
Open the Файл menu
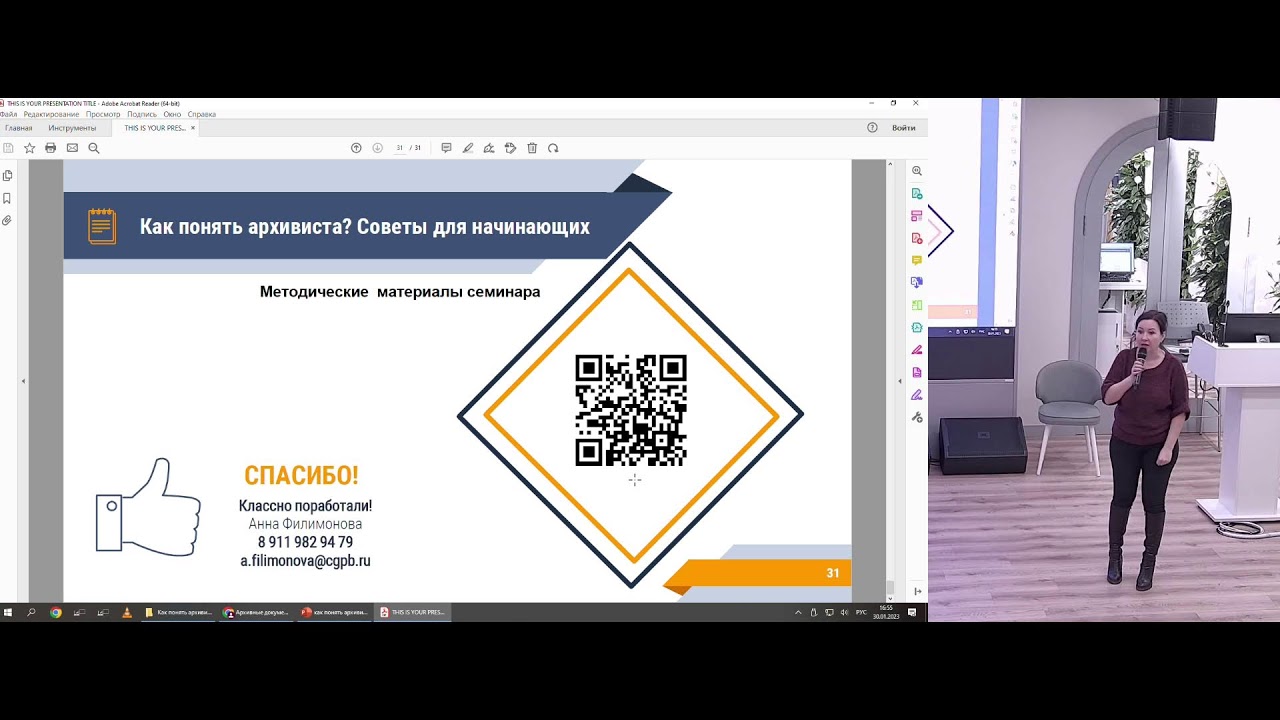(8, 114)
